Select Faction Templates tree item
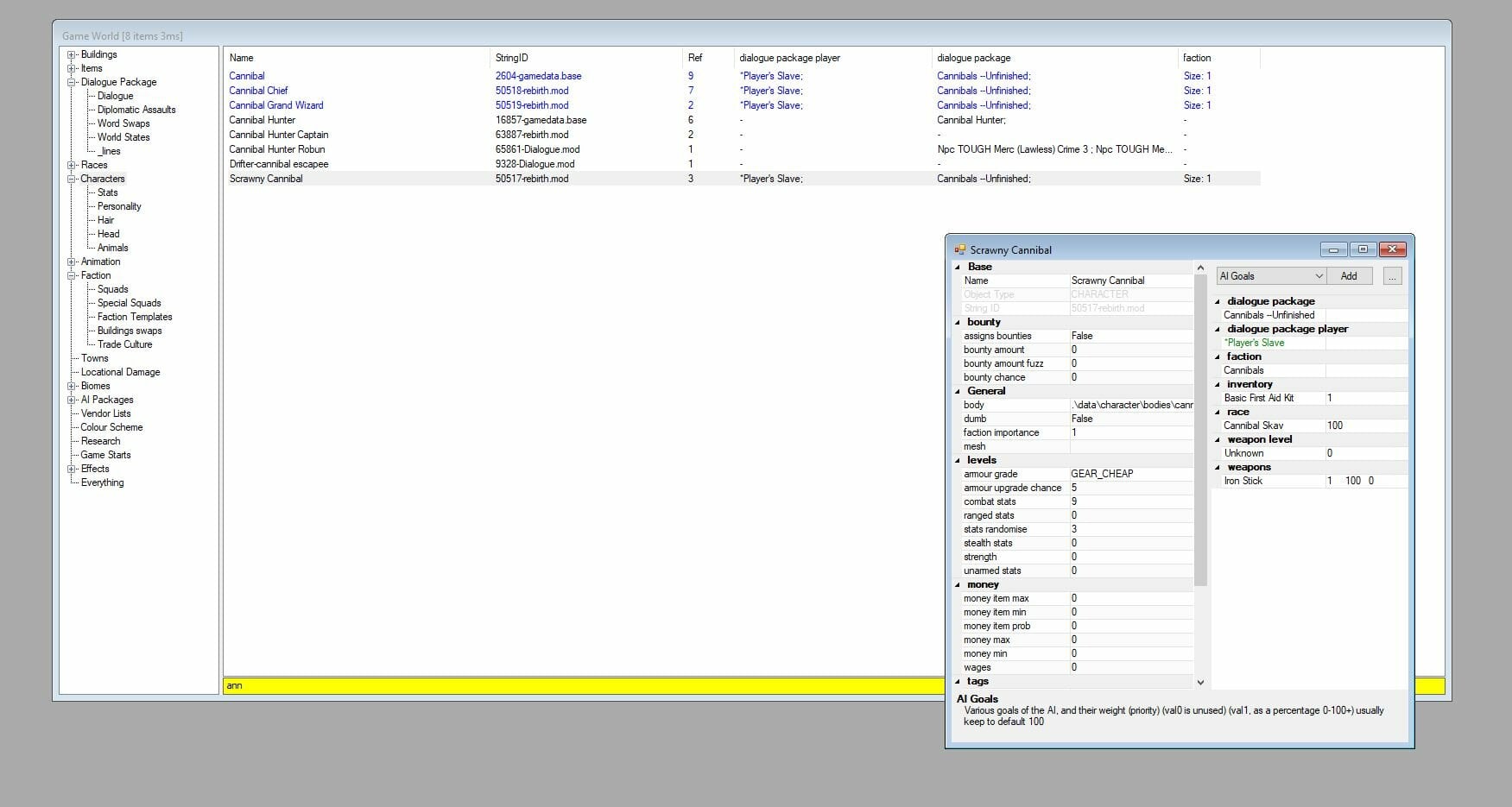The height and width of the screenshot is (807, 1512). click(x=135, y=317)
